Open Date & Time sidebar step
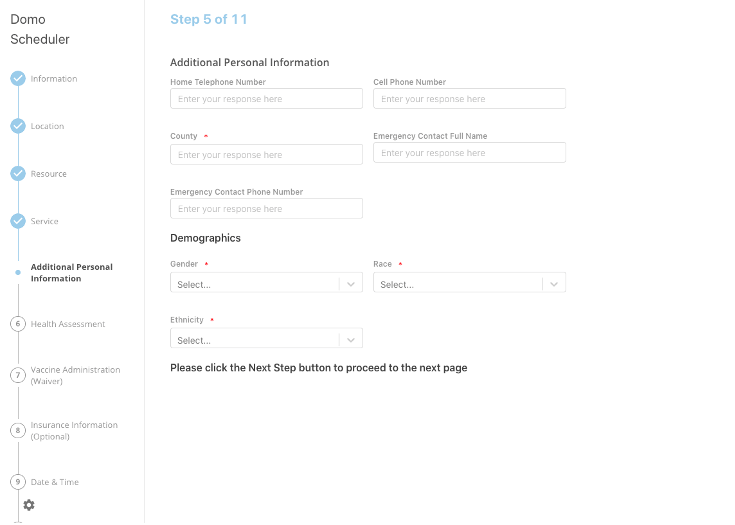This screenshot has height=525, width=735. point(55,482)
